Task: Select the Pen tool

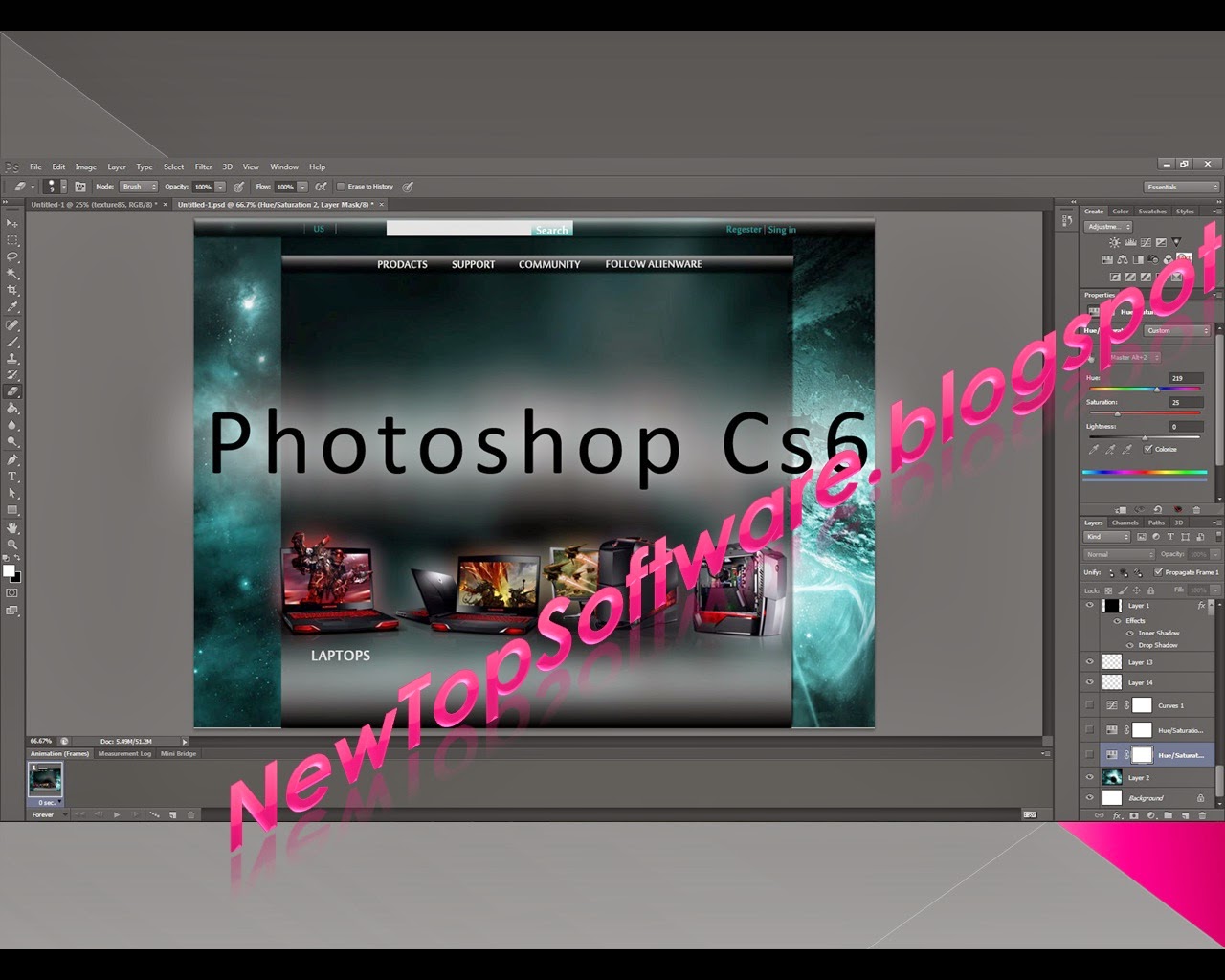Action: (x=12, y=459)
